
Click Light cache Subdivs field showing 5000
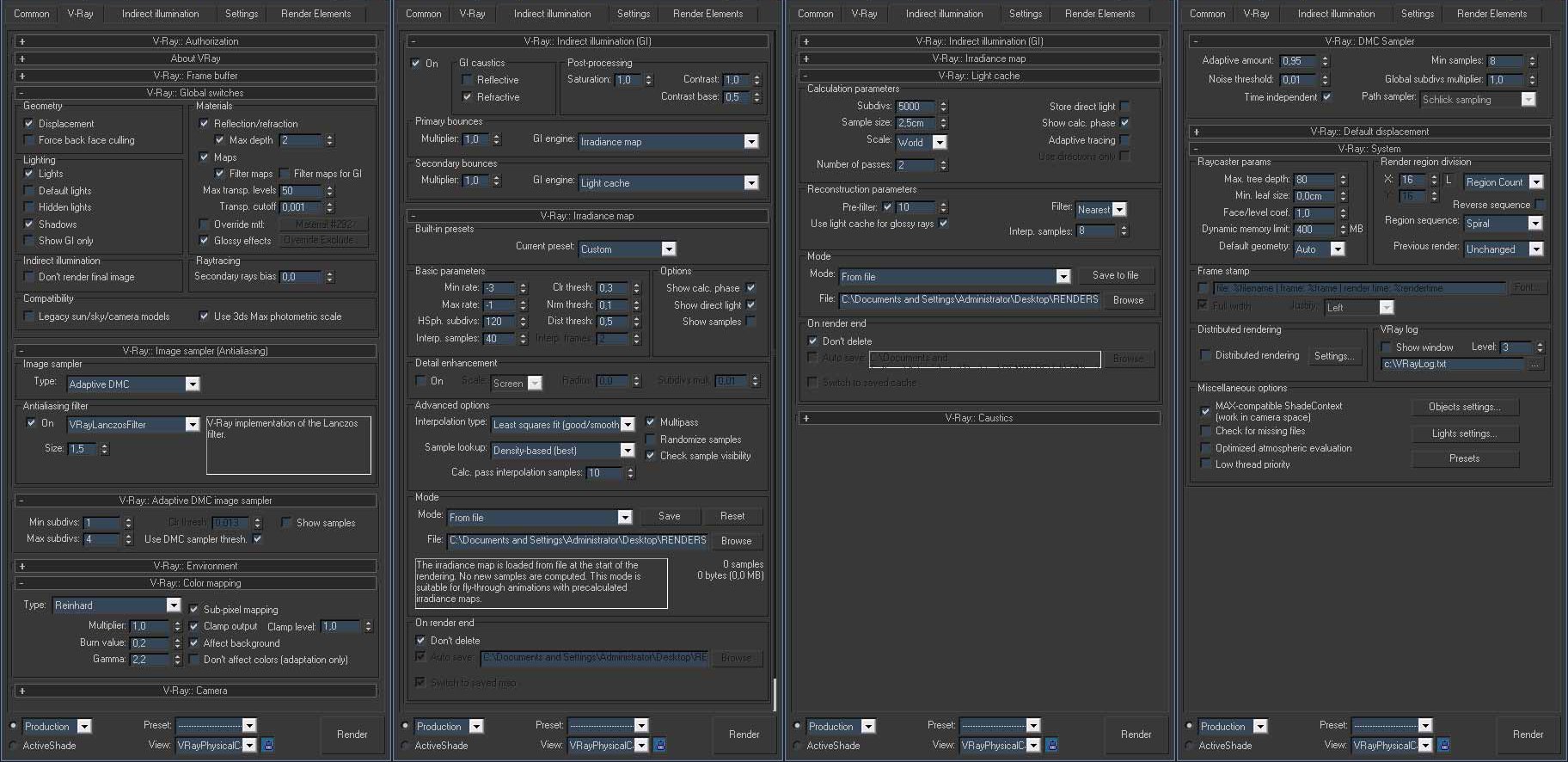[916, 107]
